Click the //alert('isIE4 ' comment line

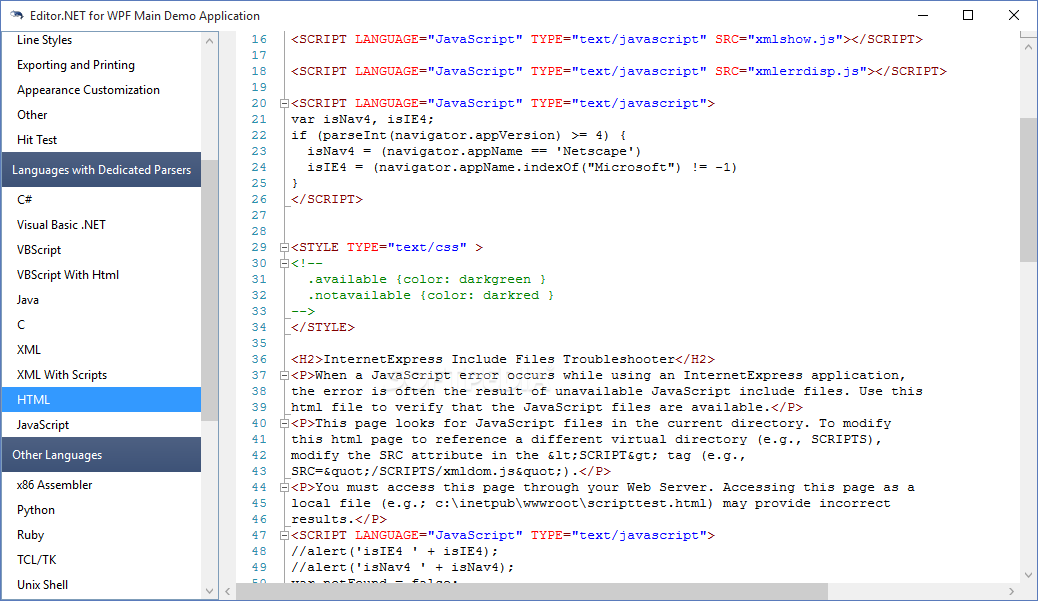click(395, 551)
